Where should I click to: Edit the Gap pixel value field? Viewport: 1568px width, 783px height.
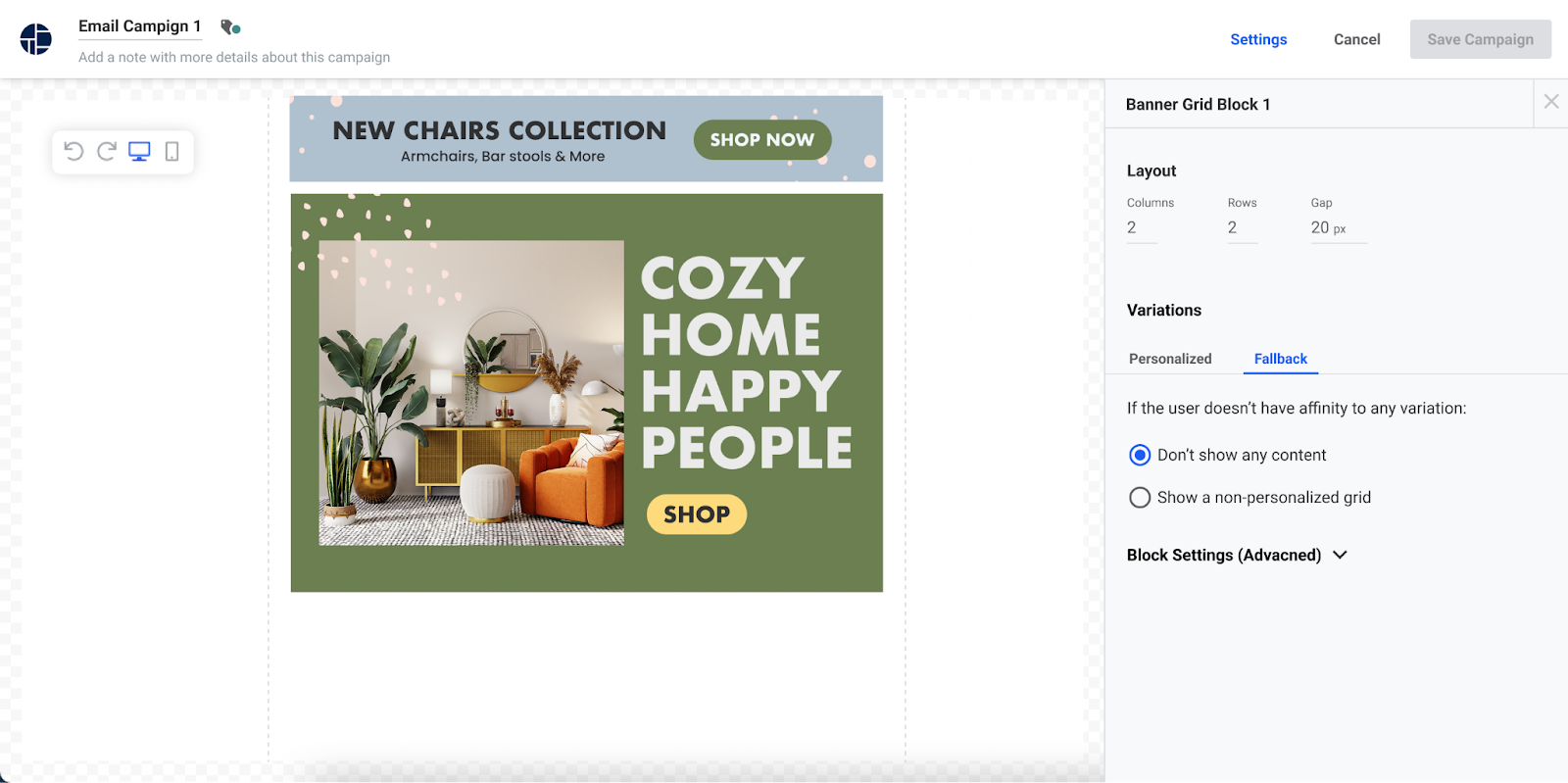[x=1339, y=228]
